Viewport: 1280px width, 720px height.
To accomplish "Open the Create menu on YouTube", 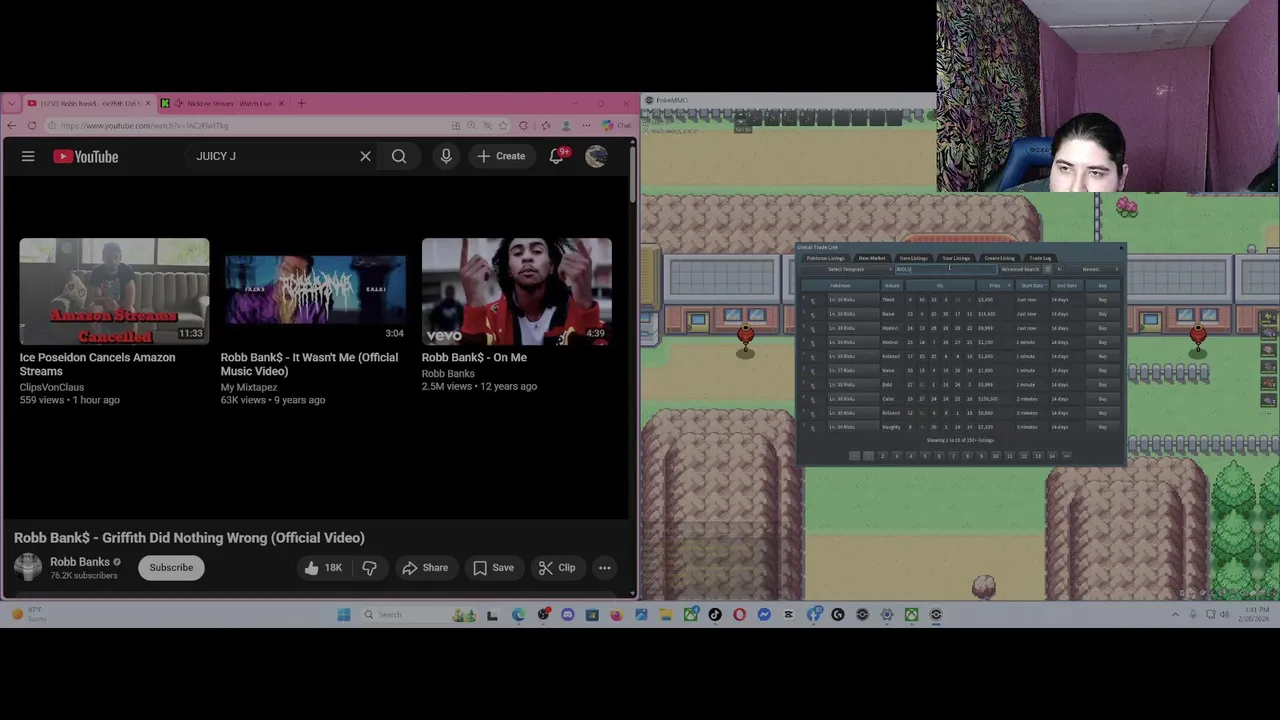I will 502,156.
